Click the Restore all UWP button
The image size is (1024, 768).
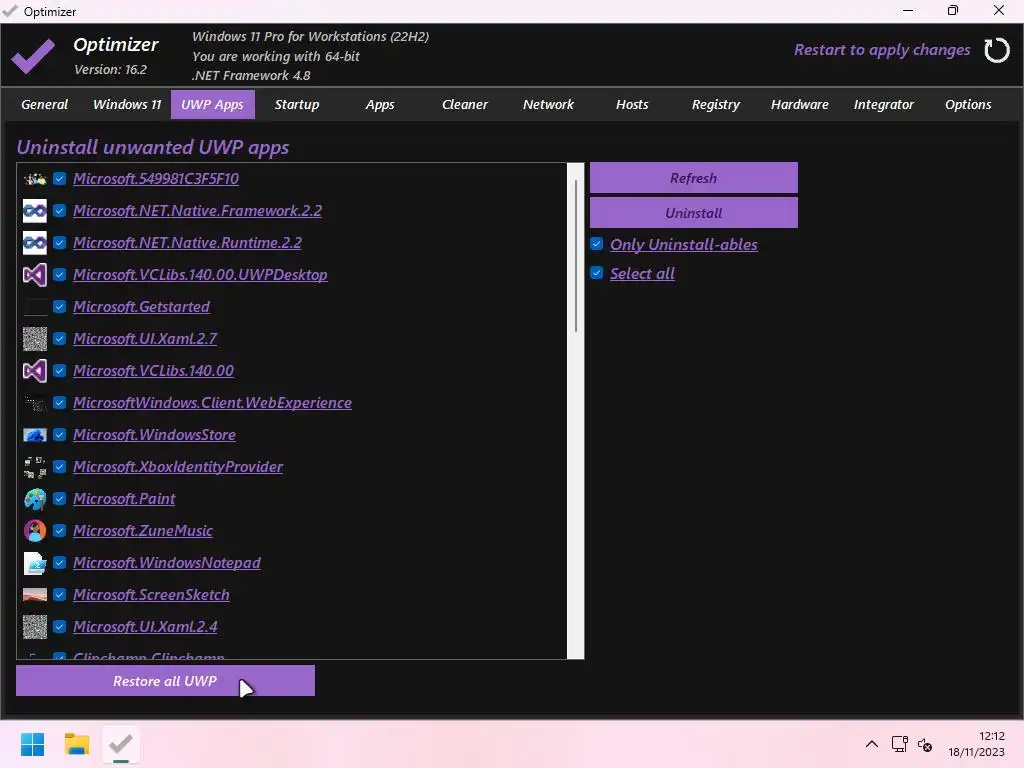[x=165, y=680]
